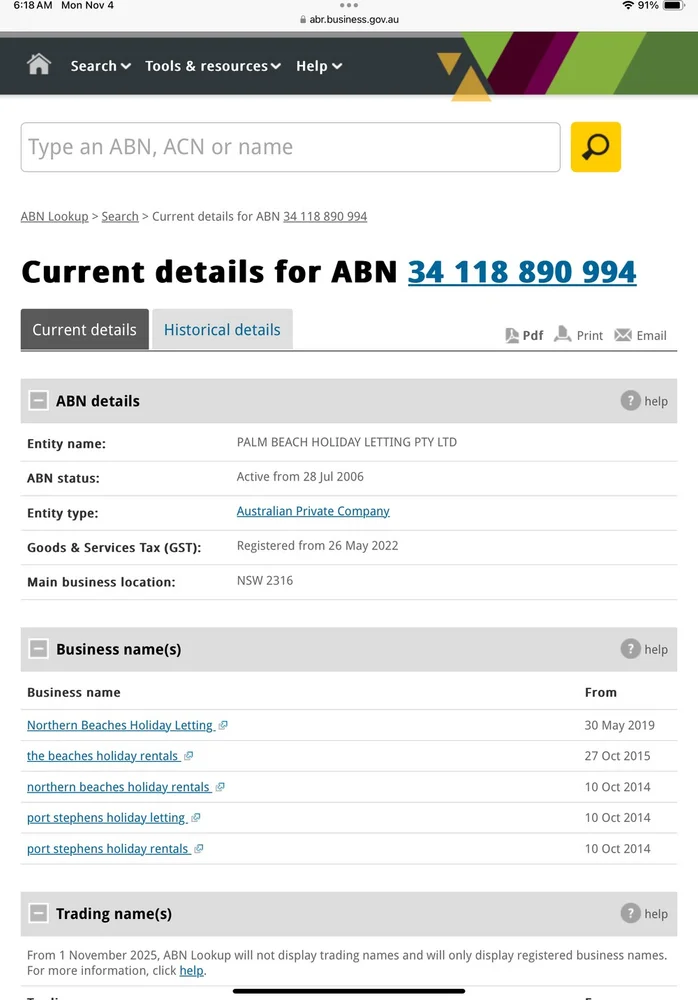Open Northern Beaches Holiday Letting business name

pyautogui.click(x=120, y=725)
